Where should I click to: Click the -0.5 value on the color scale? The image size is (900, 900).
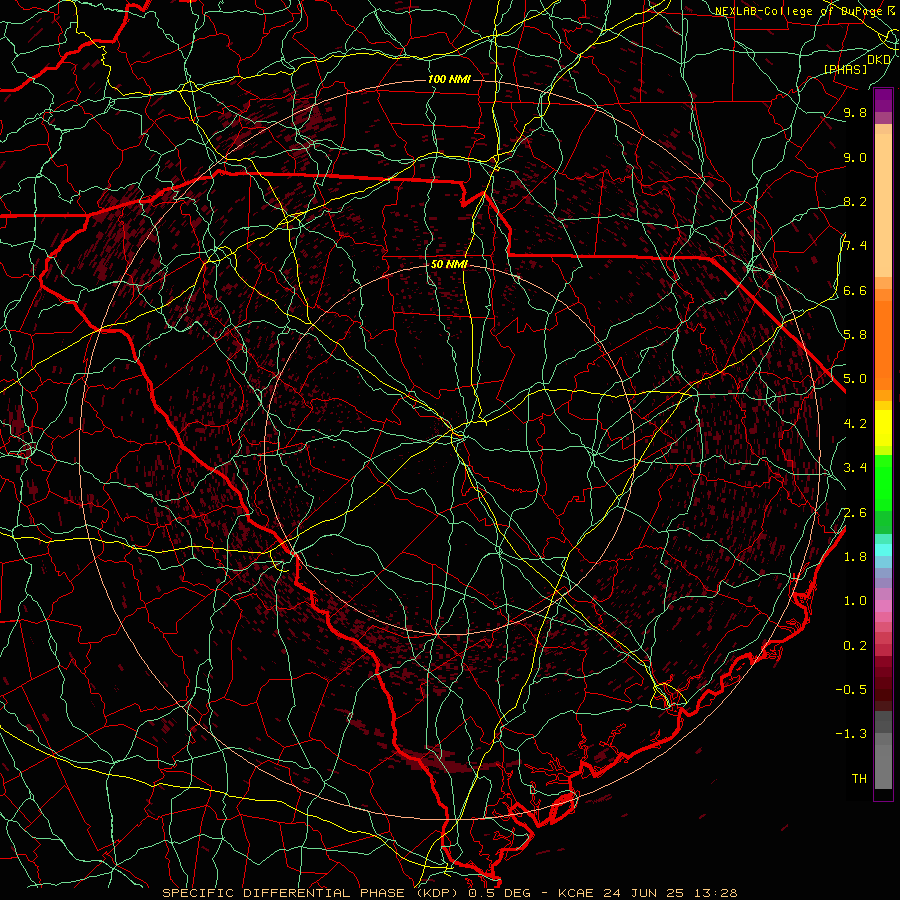coord(851,690)
